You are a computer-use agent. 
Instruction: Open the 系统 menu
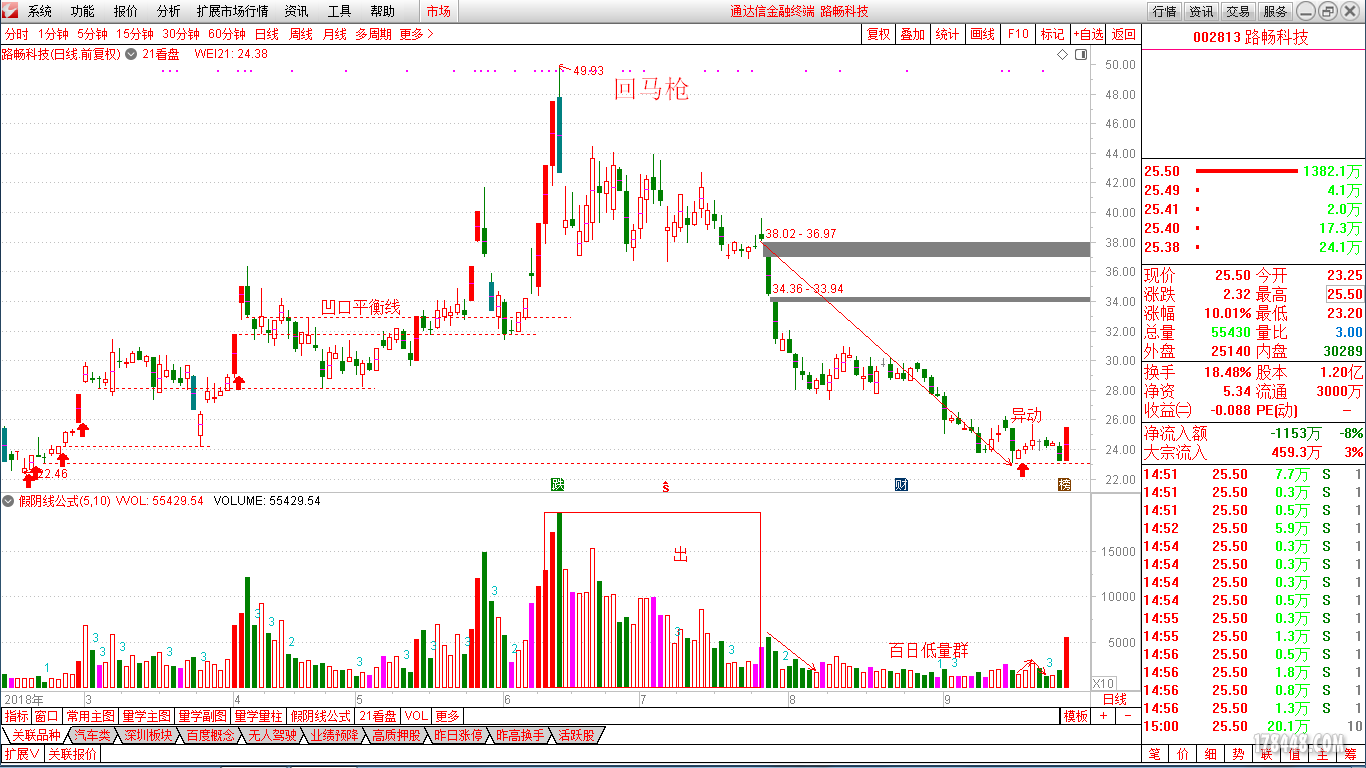pyautogui.click(x=40, y=11)
